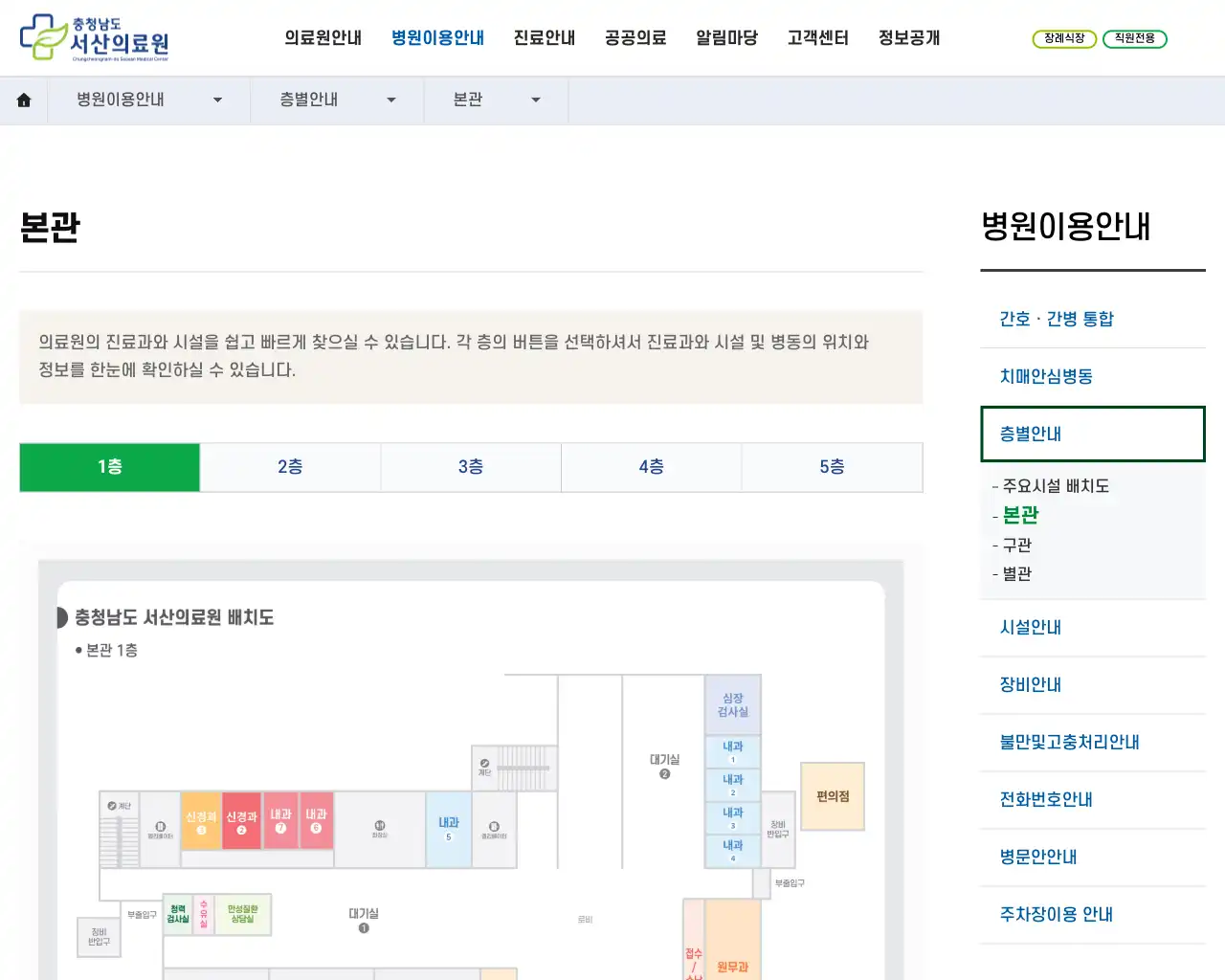Click the elevator icon next to 신경희 room
The image size is (1225, 980).
161,825
